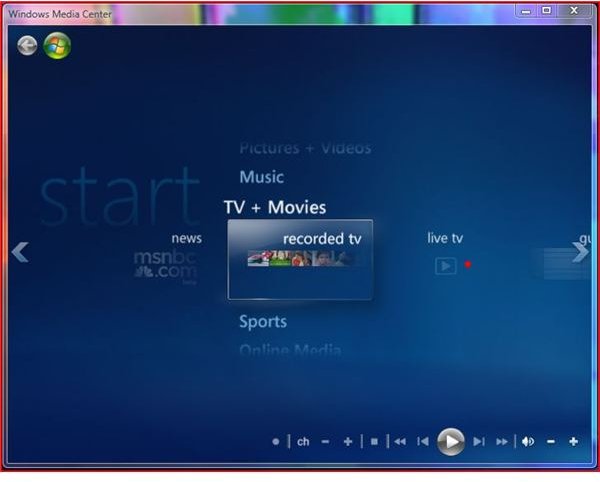Image resolution: width=600 pixels, height=482 pixels.
Task: Select the Pictures + Videos menu
Action: [x=305, y=148]
